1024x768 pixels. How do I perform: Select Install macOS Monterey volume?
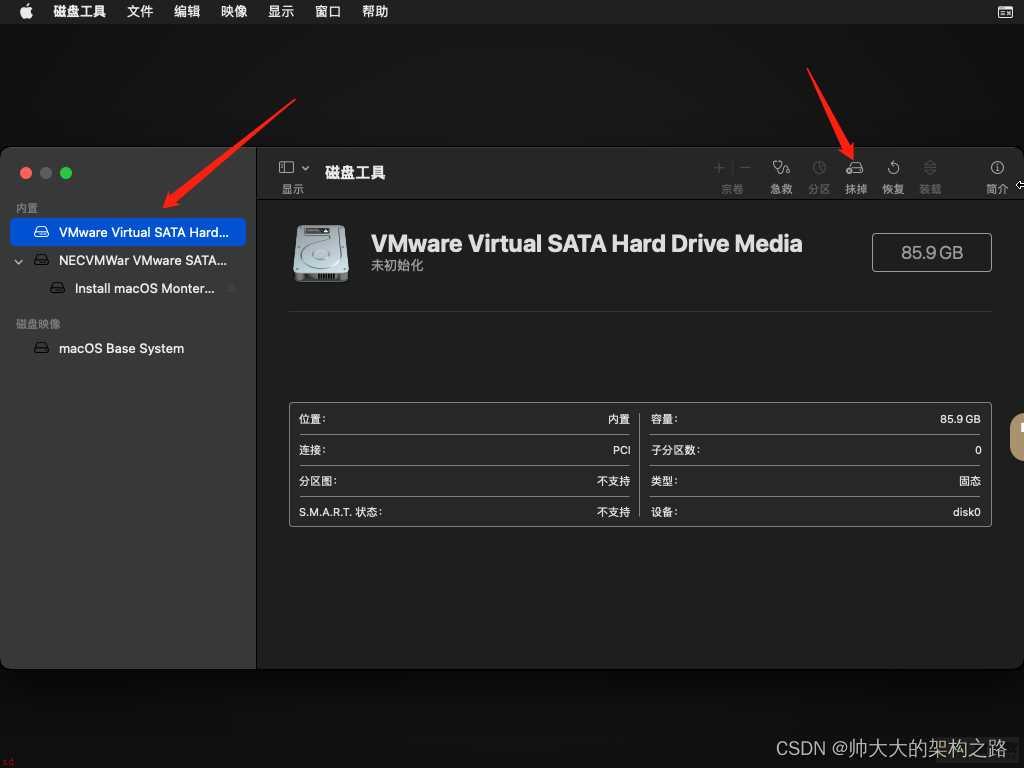coord(128,288)
